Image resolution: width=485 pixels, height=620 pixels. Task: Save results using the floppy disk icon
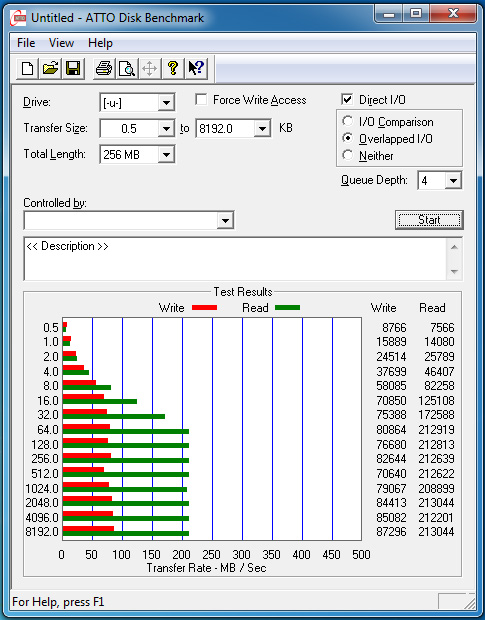point(73,68)
